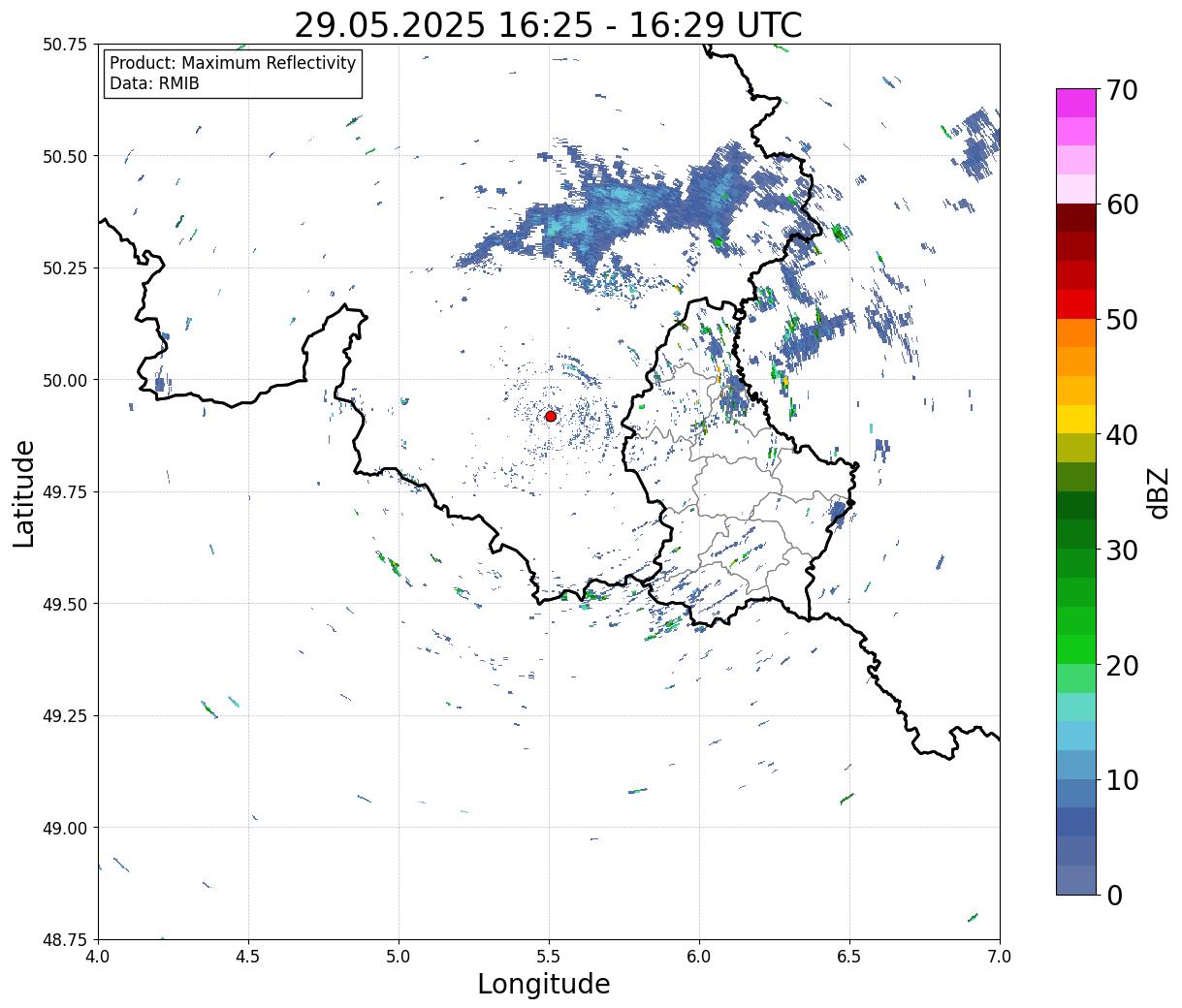Image resolution: width=1182 pixels, height=1008 pixels.
Task: Click the colorbar tick label 70
Action: click(1121, 90)
